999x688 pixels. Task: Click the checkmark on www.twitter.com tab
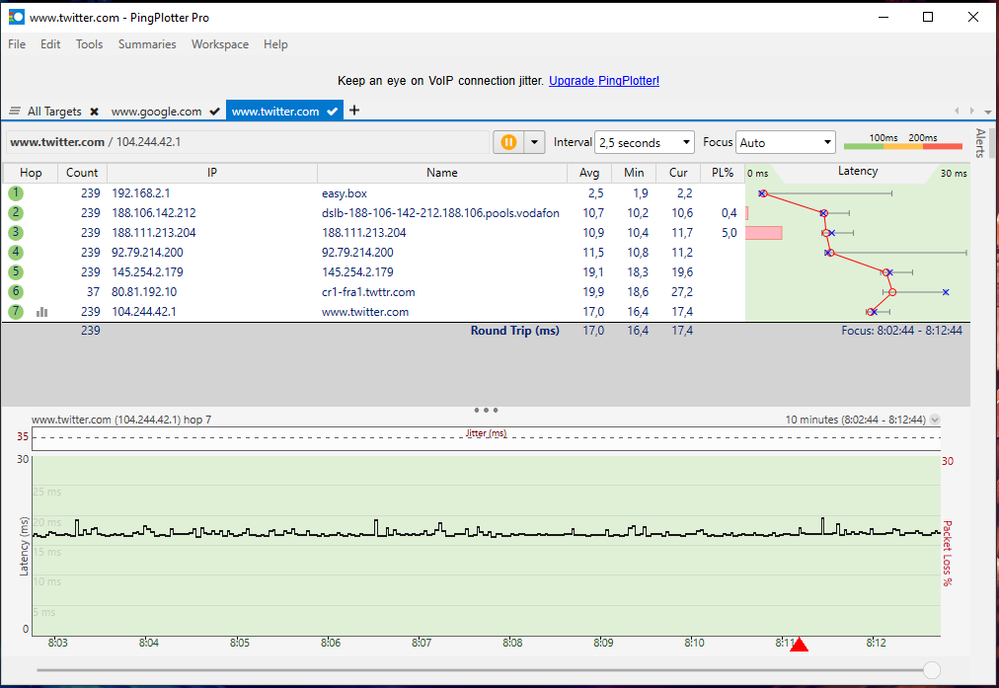pyautogui.click(x=332, y=111)
